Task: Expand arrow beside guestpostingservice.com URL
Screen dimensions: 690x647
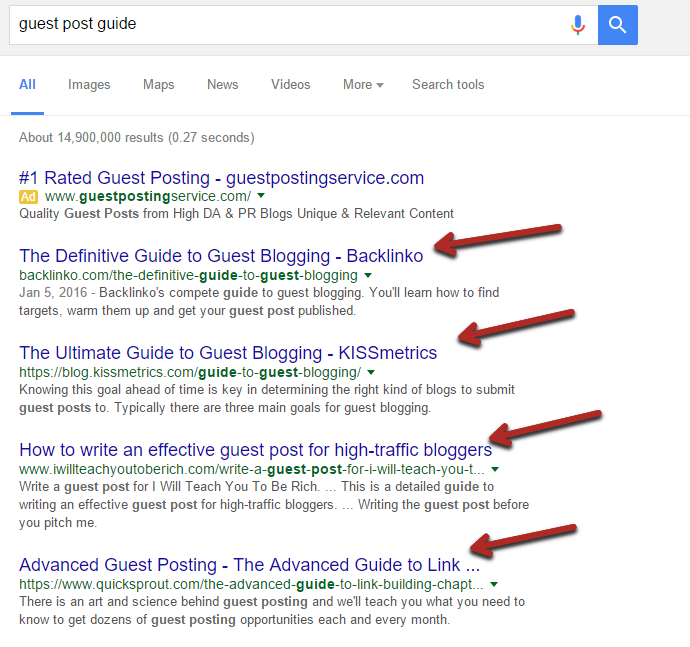Action: (x=261, y=195)
